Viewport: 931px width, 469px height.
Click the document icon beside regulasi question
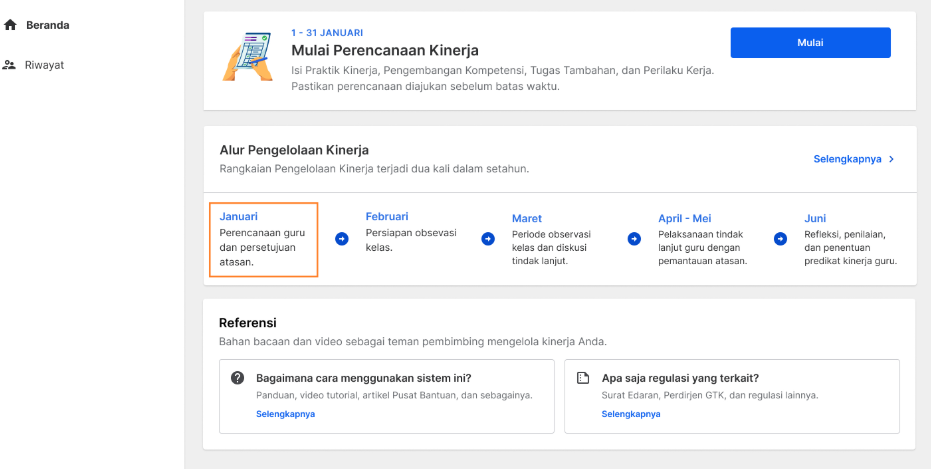[583, 378]
